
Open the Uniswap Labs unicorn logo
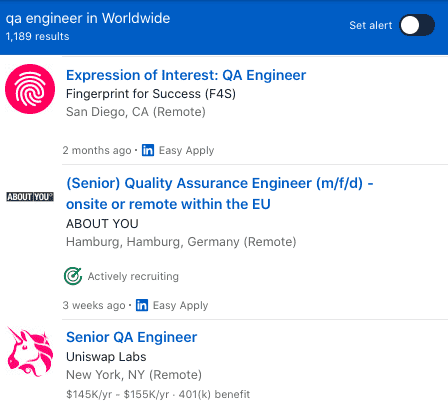click(x=30, y=352)
